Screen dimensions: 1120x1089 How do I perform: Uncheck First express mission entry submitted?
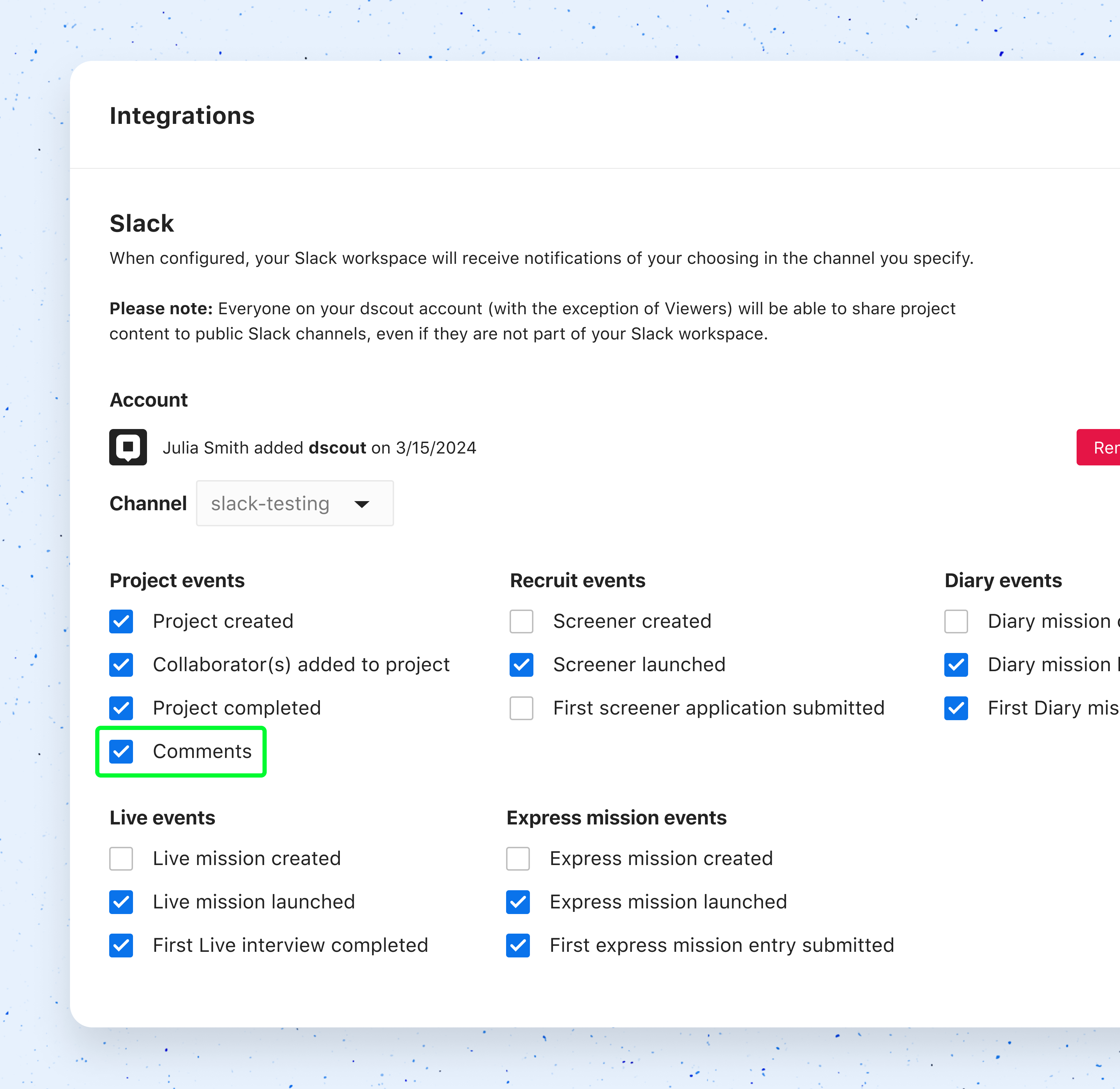(518, 946)
